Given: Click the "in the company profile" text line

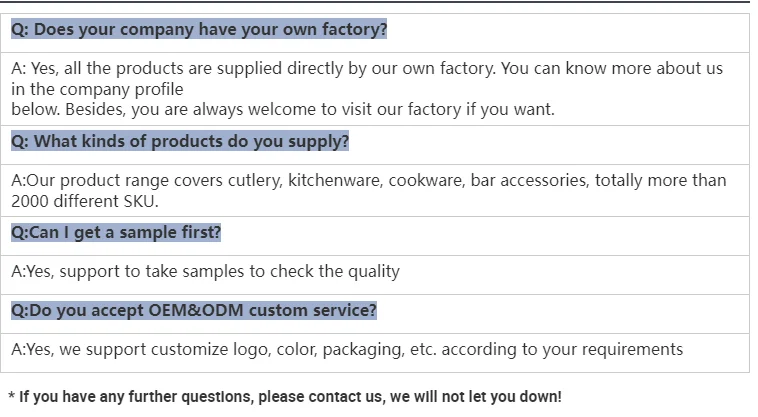Looking at the screenshot, I should [x=97, y=89].
